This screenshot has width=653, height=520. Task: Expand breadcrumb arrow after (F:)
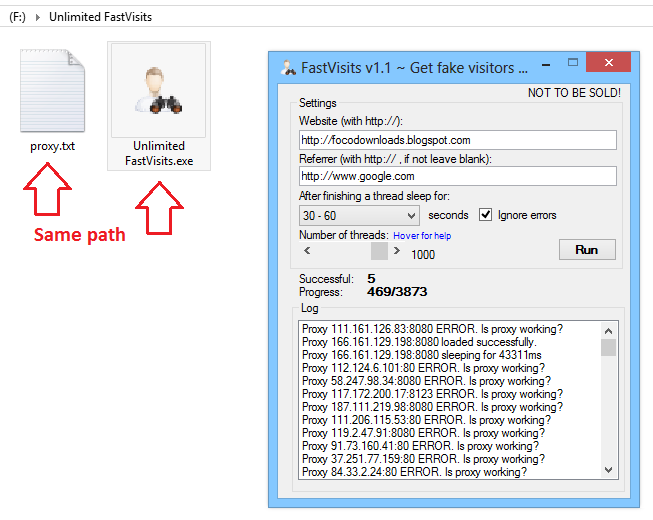pyautogui.click(x=38, y=17)
